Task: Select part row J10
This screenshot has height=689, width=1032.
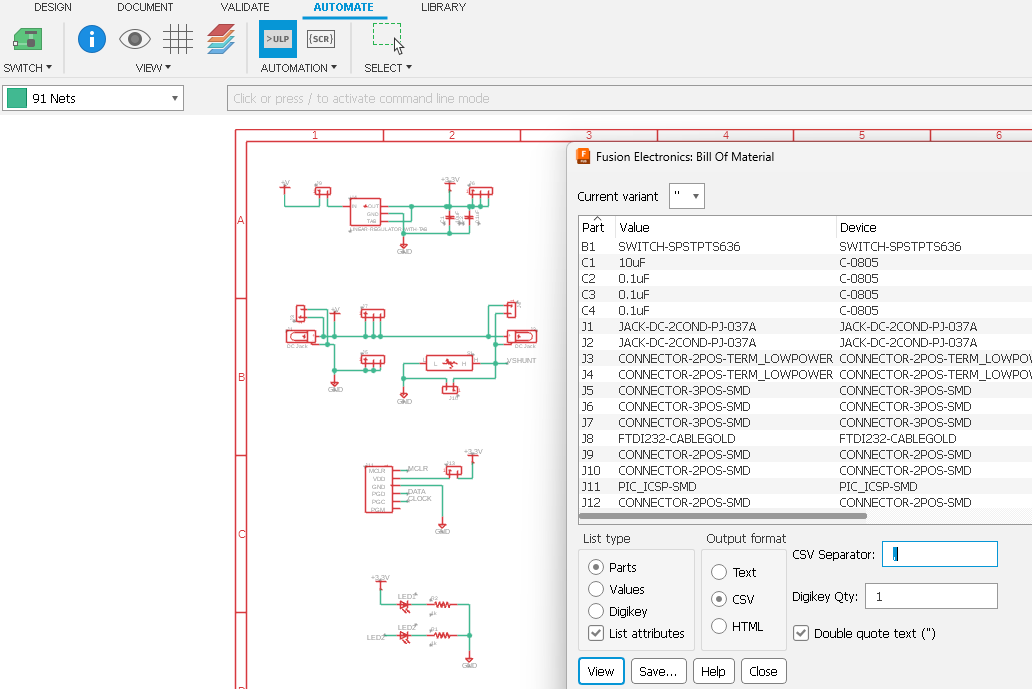Action: (806, 471)
